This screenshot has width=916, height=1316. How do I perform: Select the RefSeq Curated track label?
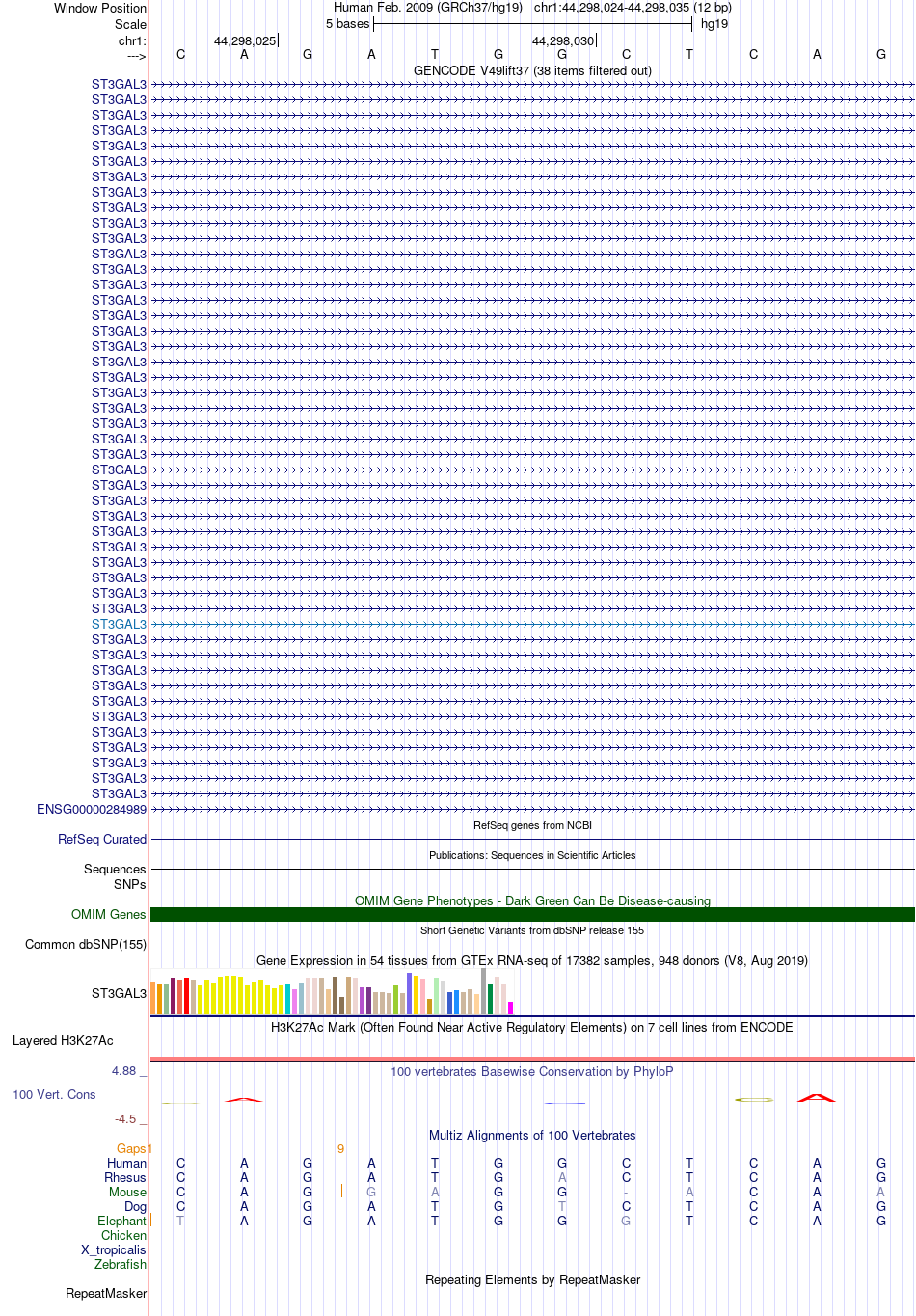coord(102,839)
